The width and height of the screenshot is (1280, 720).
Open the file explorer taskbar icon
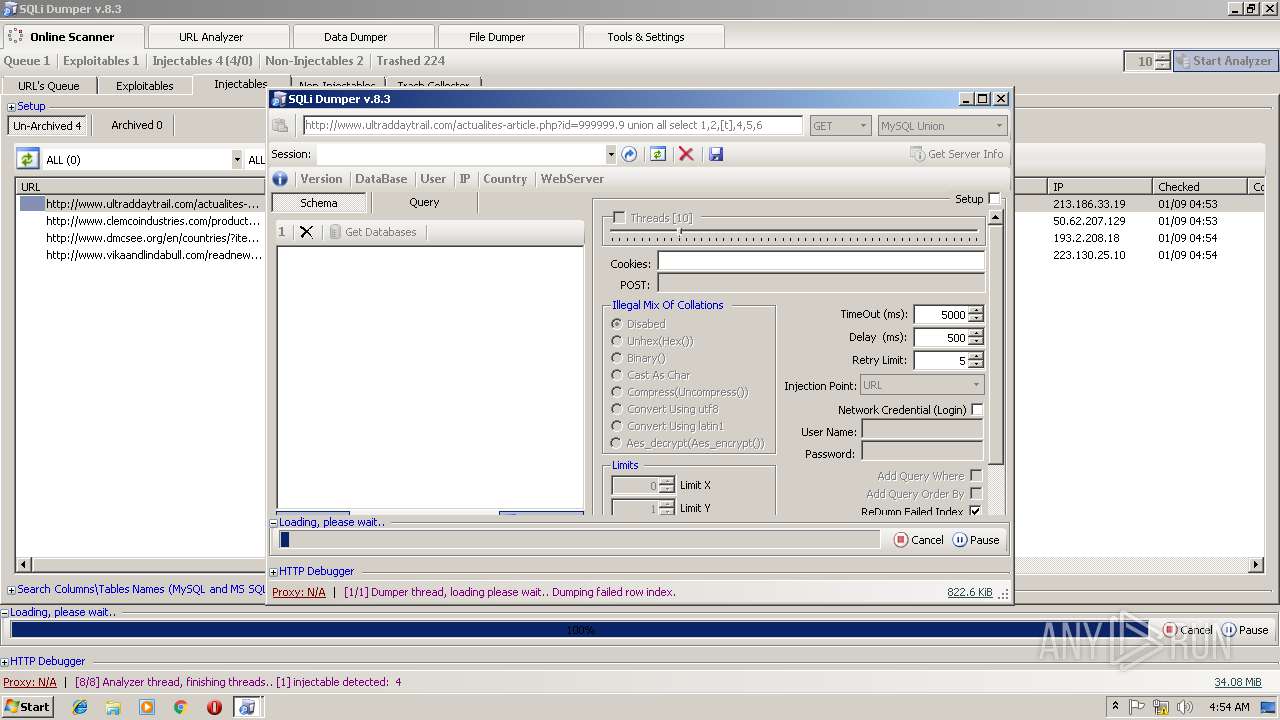click(x=113, y=707)
